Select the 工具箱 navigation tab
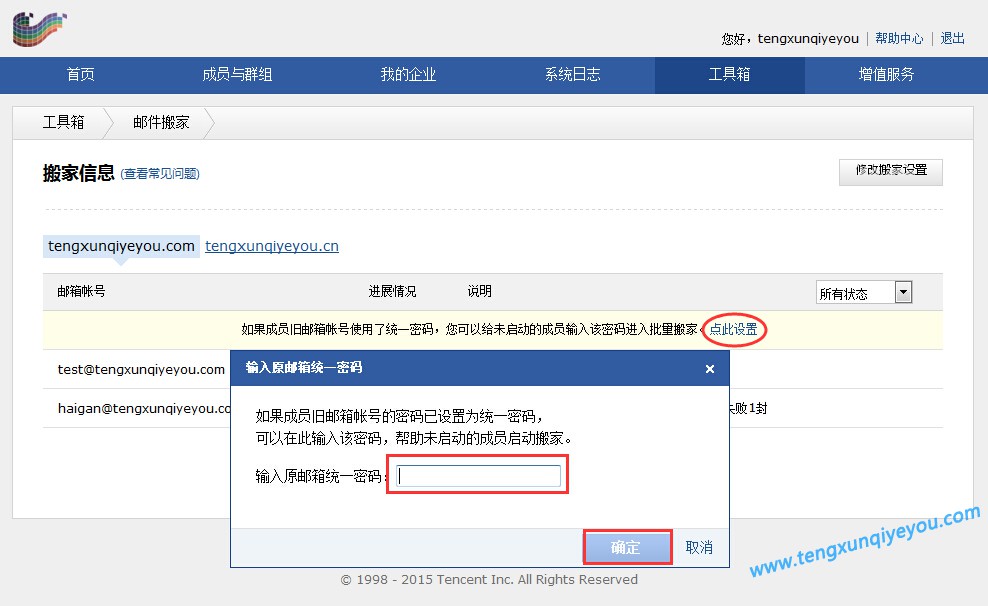Image resolution: width=988 pixels, height=606 pixels. click(x=730, y=75)
